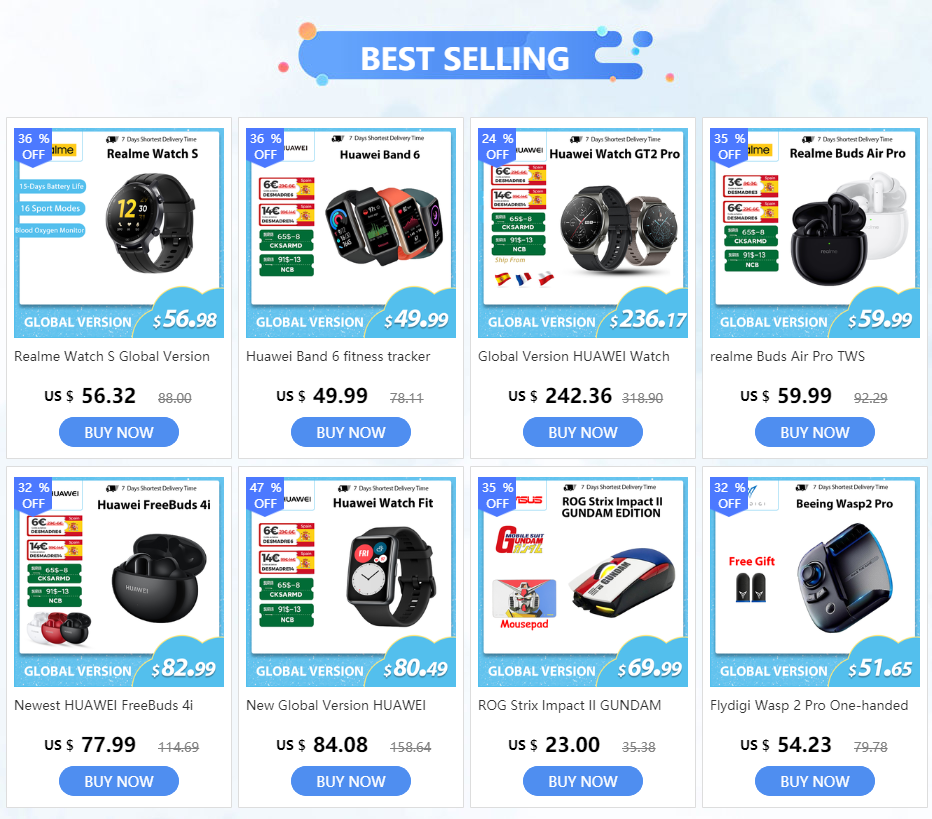Click the Huawei FreeBuds 4i product image
The height and width of the screenshot is (819, 932).
(119, 582)
